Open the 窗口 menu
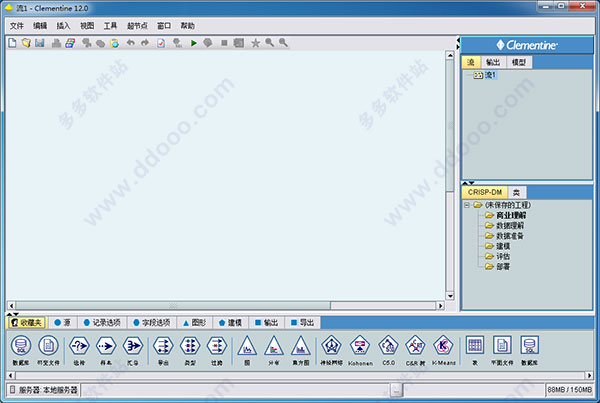Image resolution: width=600 pixels, height=403 pixels. 164,26
